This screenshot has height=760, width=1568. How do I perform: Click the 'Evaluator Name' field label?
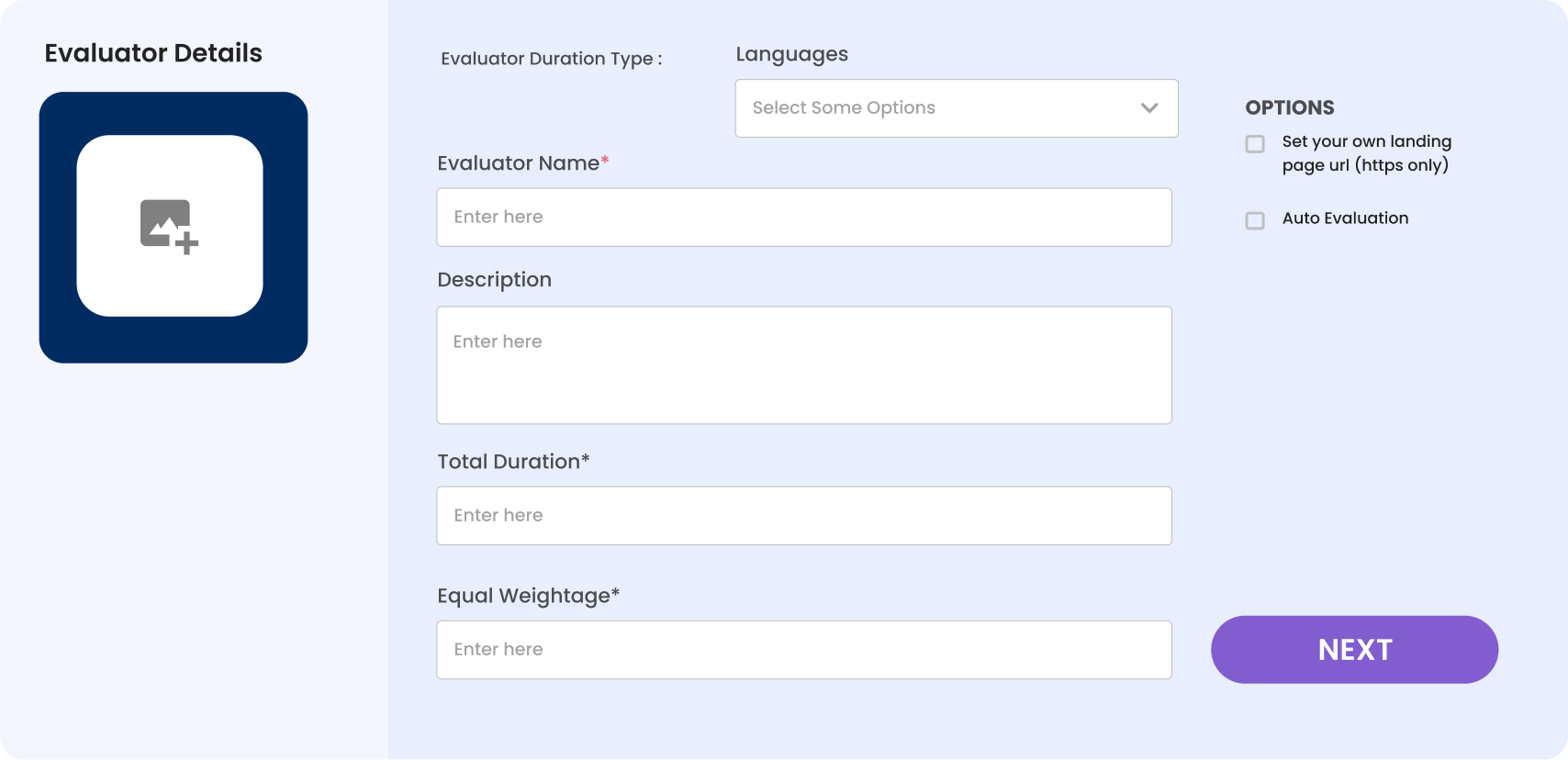(x=519, y=163)
